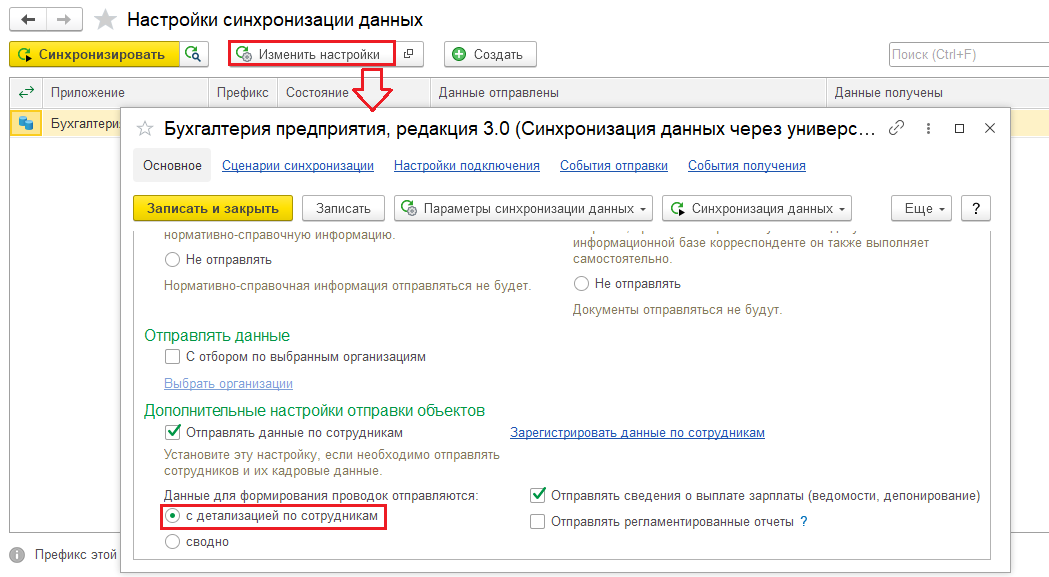Image resolution: width=1049 pixels, height=577 pixels.
Task: Click Выбрать организации link
Action: (x=228, y=384)
